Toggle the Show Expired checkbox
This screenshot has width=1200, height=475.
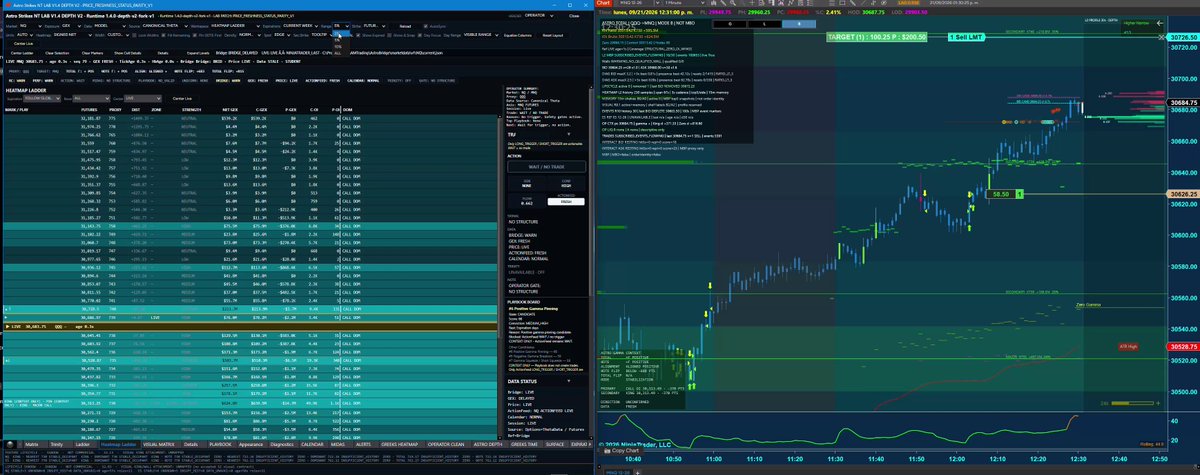click(358, 35)
